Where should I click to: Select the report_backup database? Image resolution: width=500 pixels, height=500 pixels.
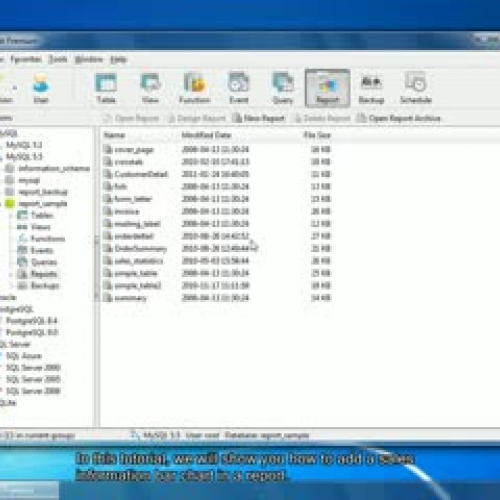coord(43,192)
